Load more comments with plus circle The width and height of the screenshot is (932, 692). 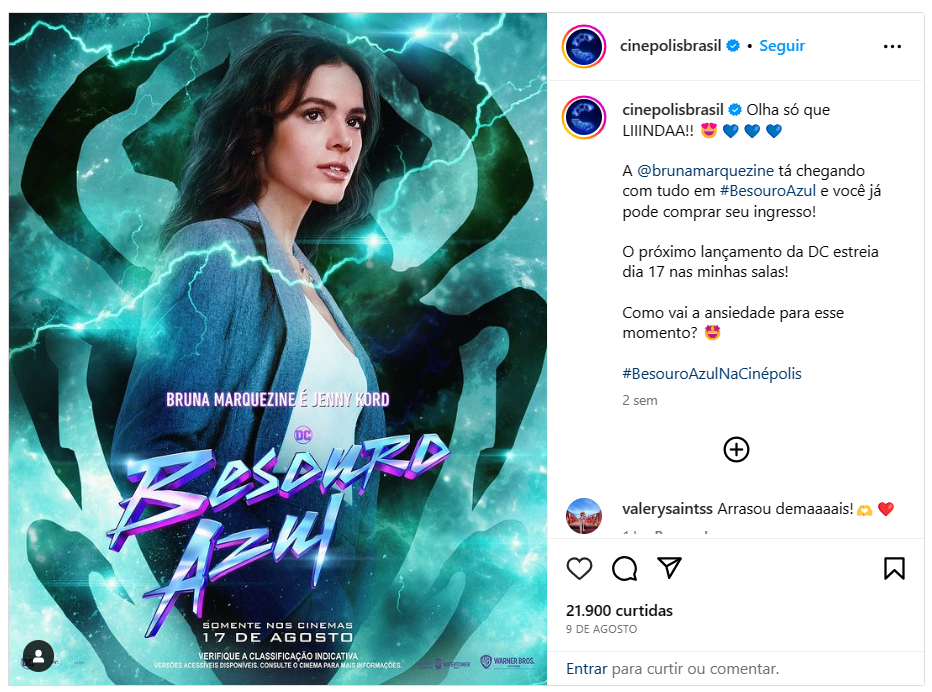tap(736, 449)
